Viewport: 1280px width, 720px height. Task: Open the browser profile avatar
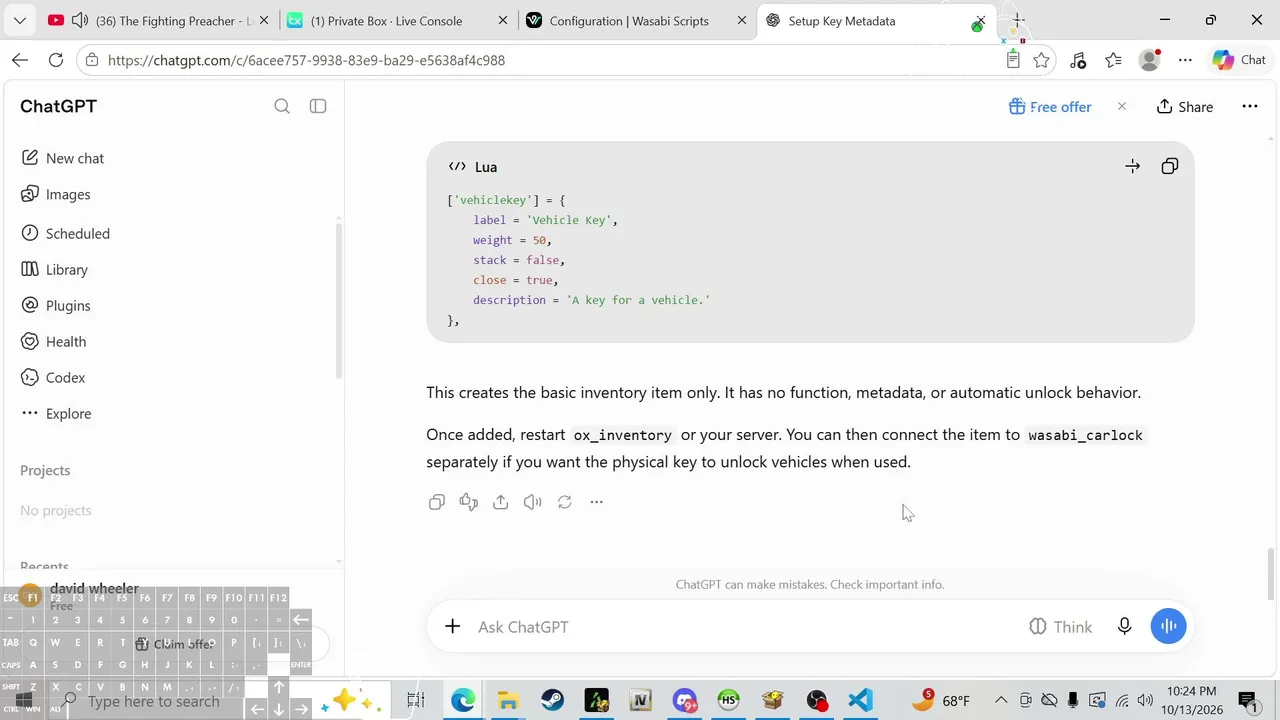pos(1150,60)
